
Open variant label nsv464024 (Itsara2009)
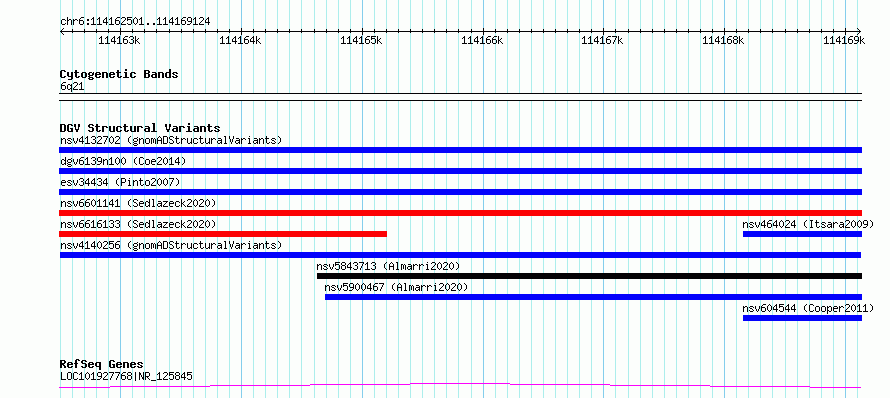click(808, 224)
